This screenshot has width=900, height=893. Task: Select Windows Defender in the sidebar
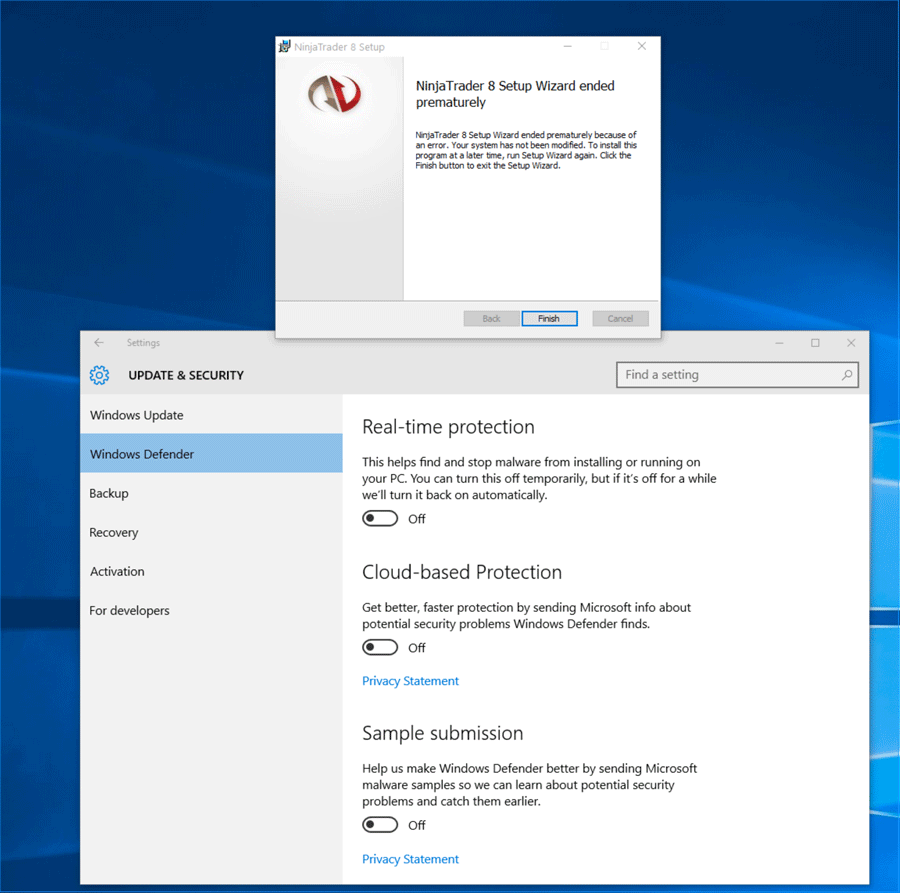(211, 454)
